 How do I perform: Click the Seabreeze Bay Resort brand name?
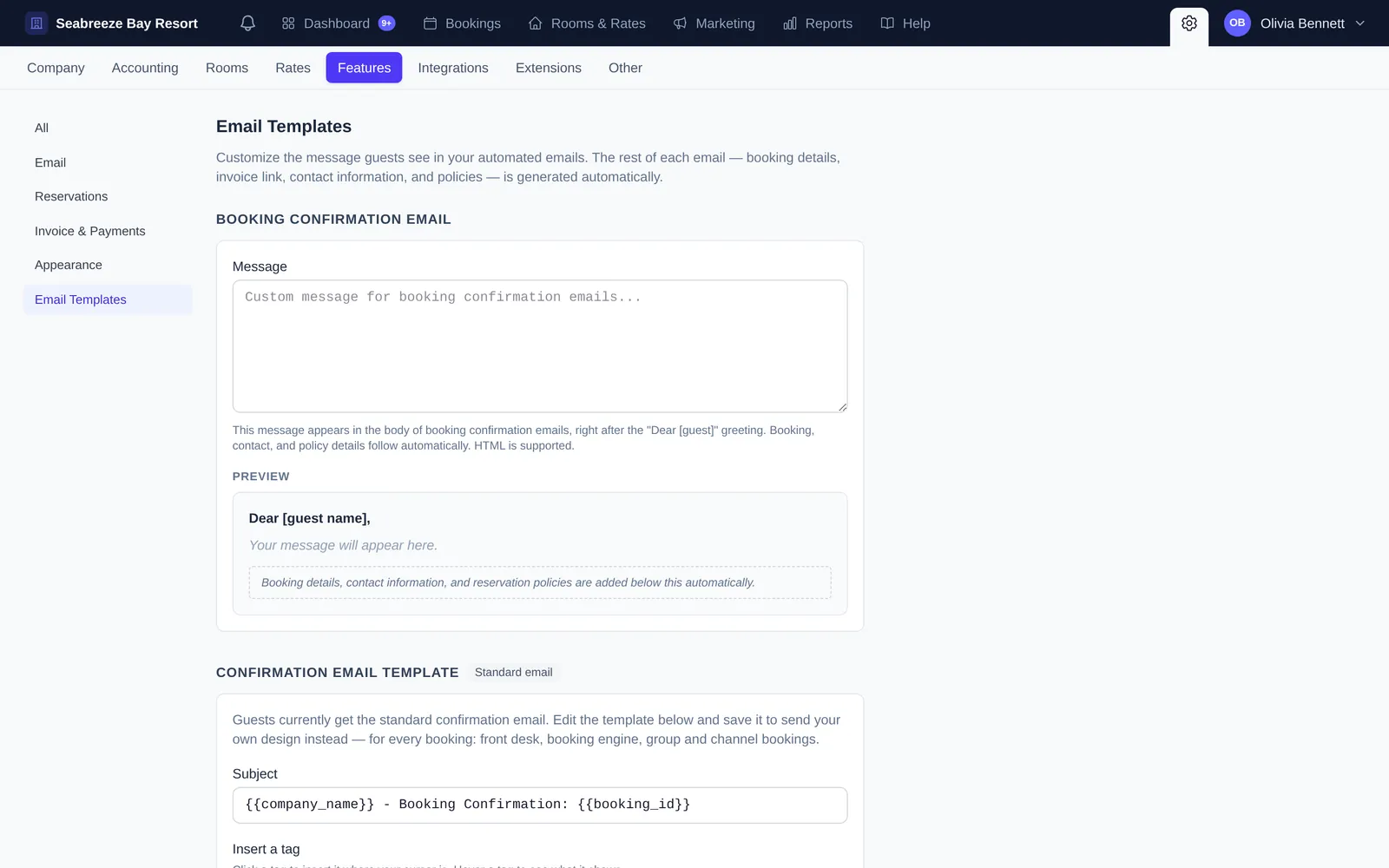[127, 23]
